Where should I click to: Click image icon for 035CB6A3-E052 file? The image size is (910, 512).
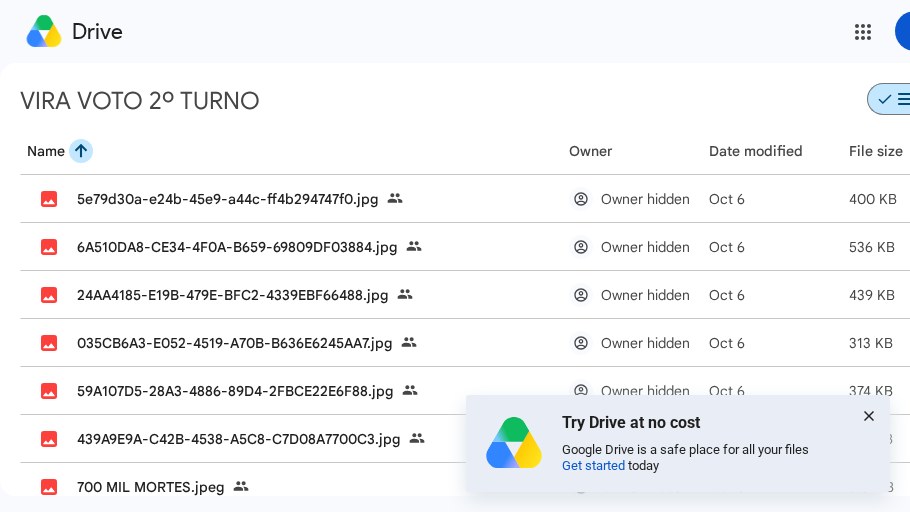pyautogui.click(x=49, y=343)
